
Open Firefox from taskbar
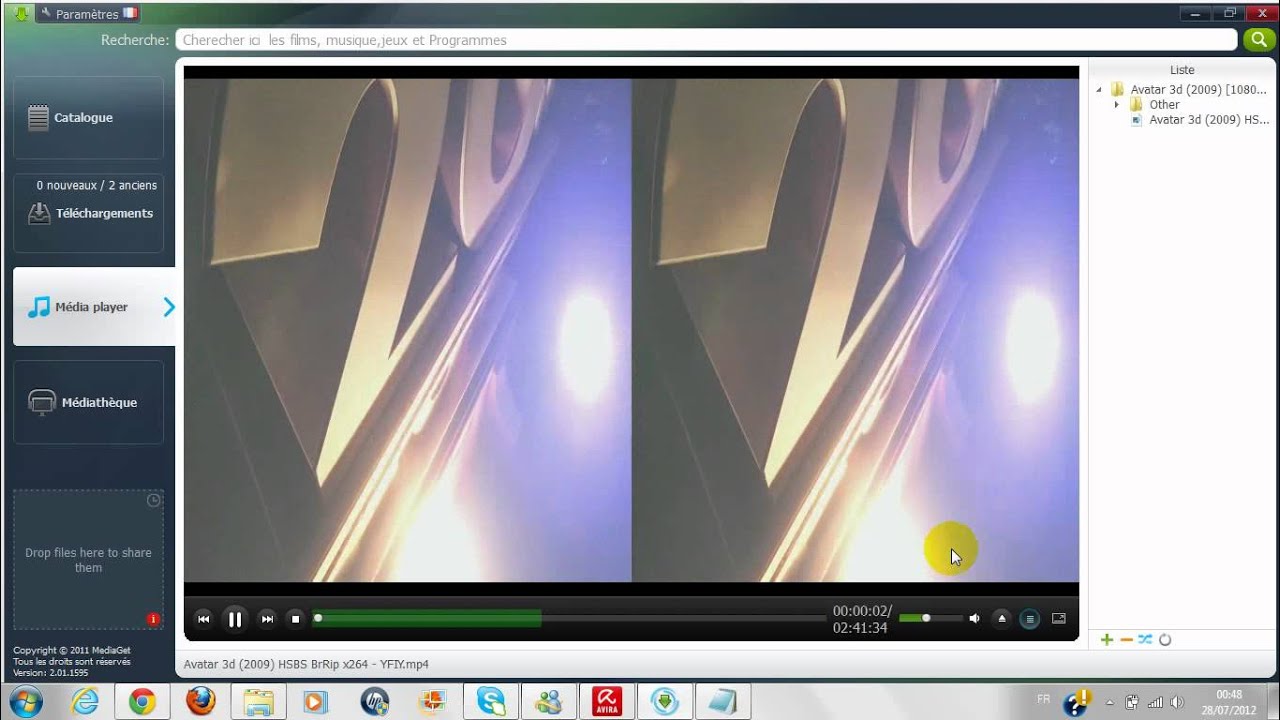point(200,702)
